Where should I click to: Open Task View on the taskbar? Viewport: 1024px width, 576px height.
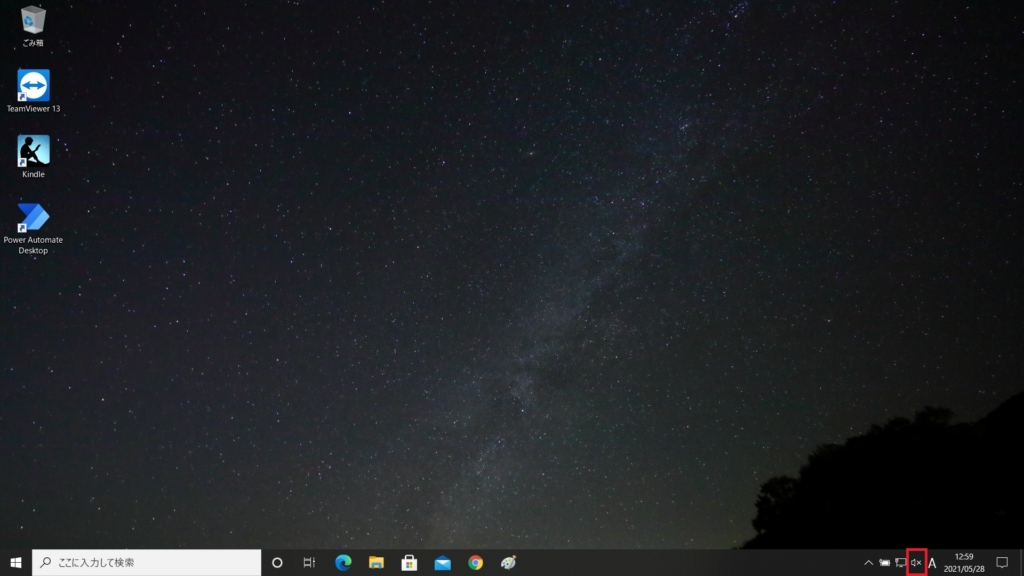(309, 562)
